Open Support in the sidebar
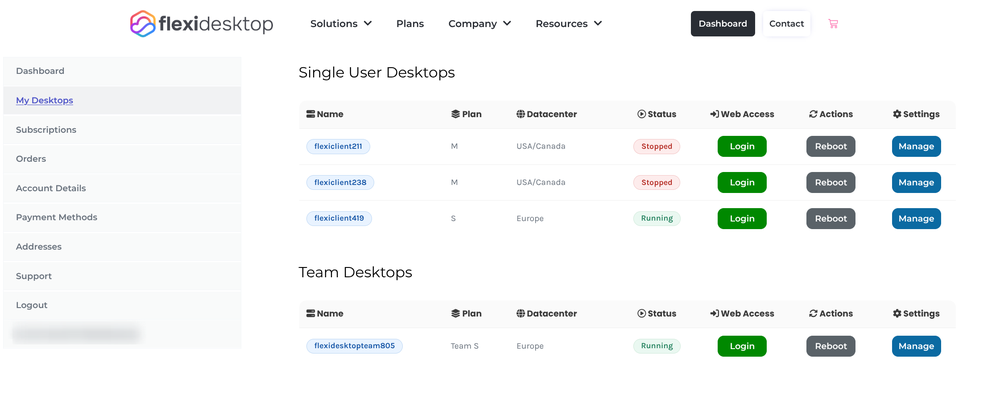Image resolution: width=1000 pixels, height=402 pixels. tap(122, 276)
